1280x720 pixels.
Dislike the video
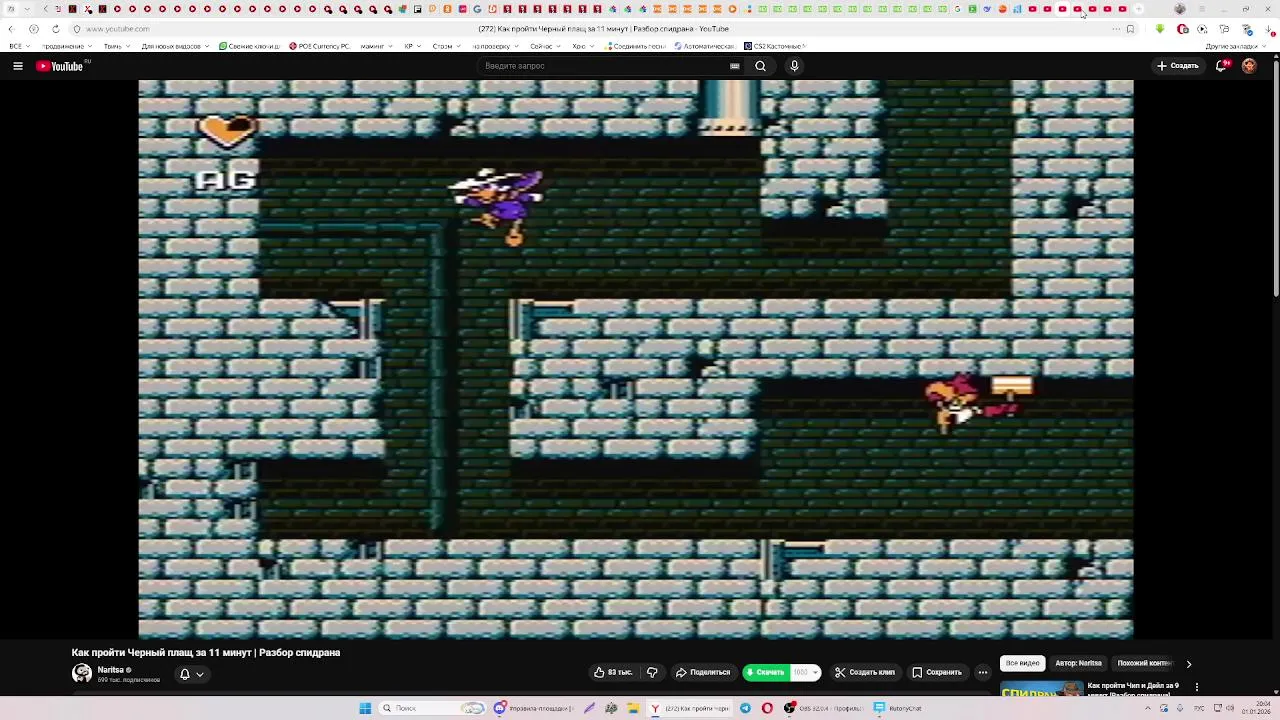(652, 673)
